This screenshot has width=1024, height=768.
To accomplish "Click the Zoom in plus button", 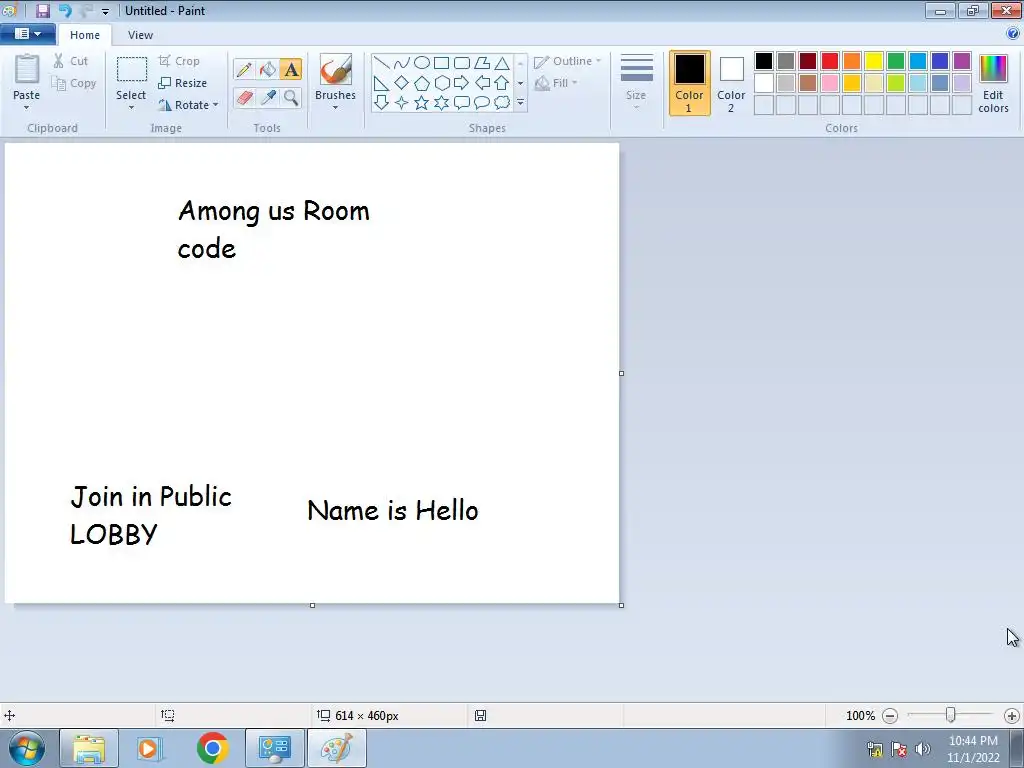I will tap(1012, 716).
